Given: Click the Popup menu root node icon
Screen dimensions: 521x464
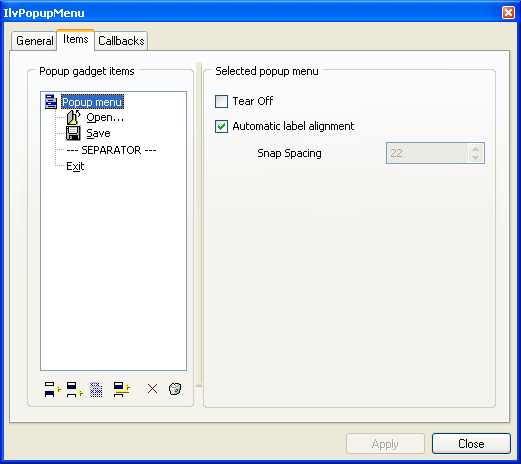Looking at the screenshot, I should coord(51,102).
